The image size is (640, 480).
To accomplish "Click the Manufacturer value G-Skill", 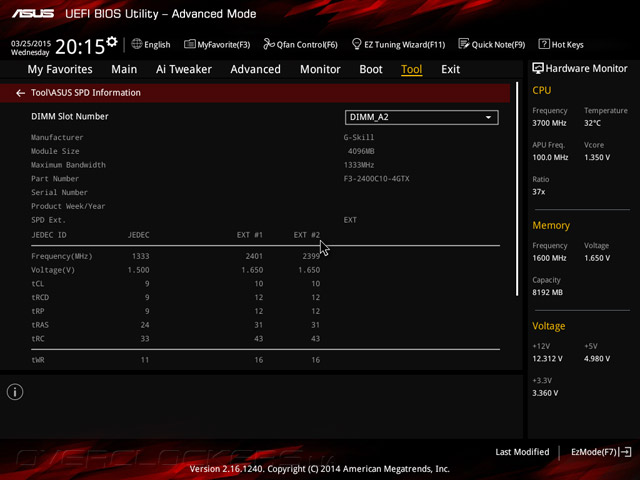I will pyautogui.click(x=359, y=138).
